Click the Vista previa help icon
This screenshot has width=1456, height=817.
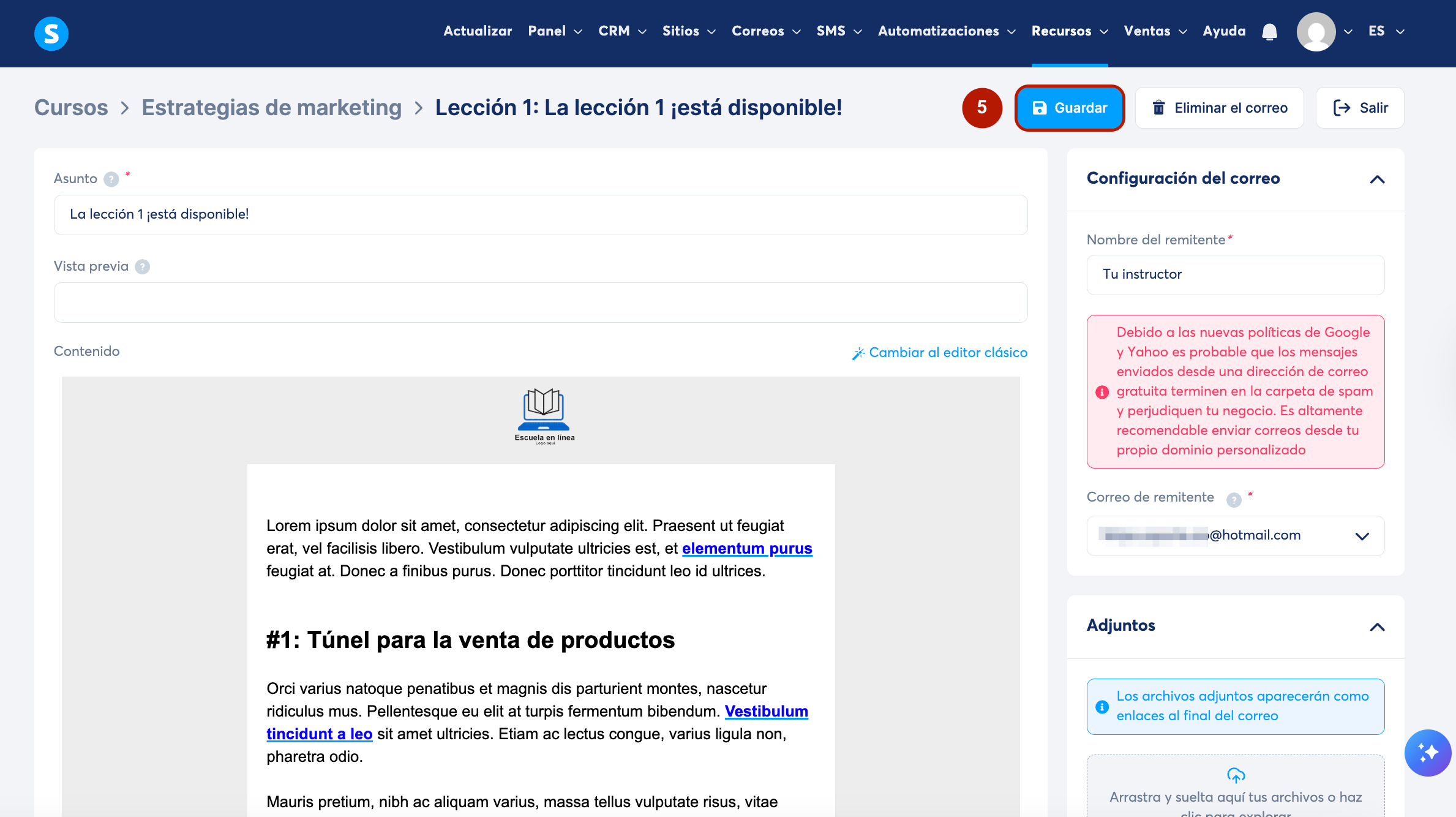pos(142,266)
